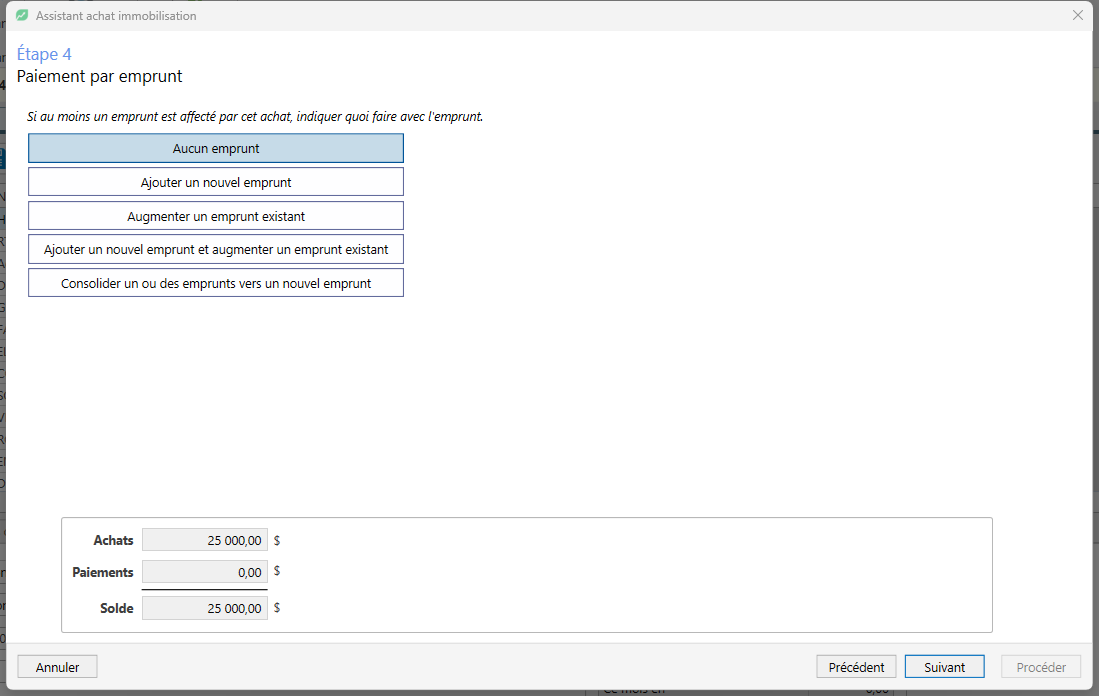Click the italic instruction about the emprunt

coord(255,116)
